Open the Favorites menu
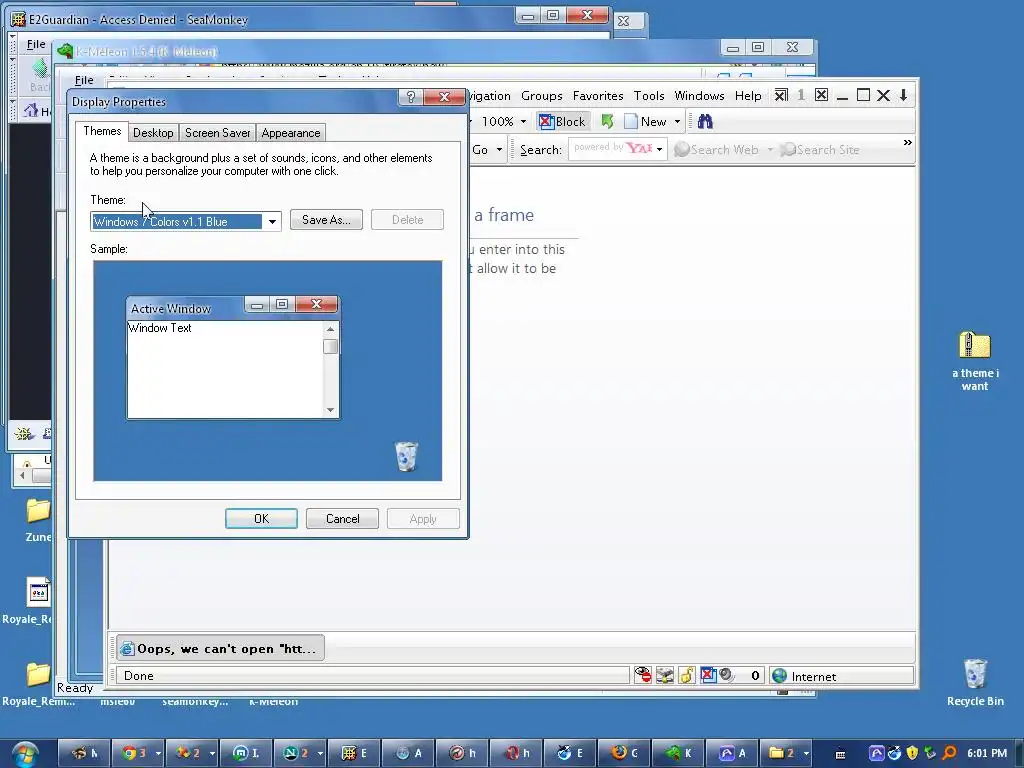Image resolution: width=1024 pixels, height=768 pixels. click(x=598, y=95)
